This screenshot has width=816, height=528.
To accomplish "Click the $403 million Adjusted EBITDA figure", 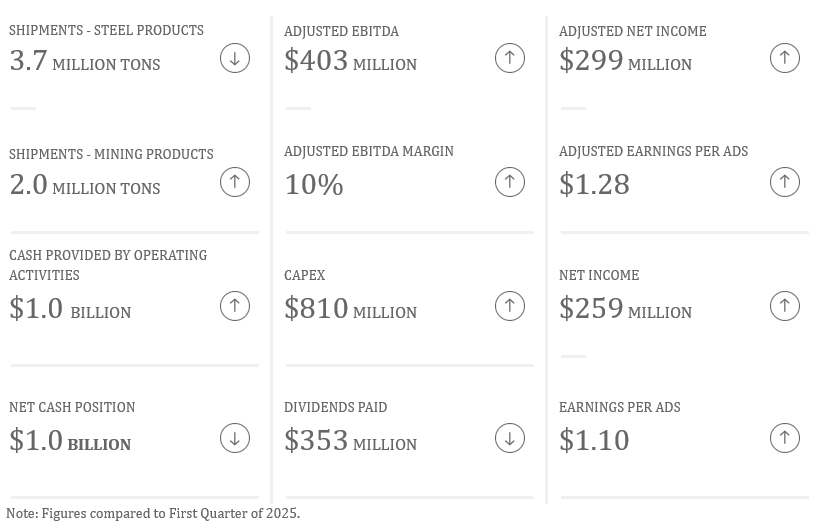I will point(350,61).
